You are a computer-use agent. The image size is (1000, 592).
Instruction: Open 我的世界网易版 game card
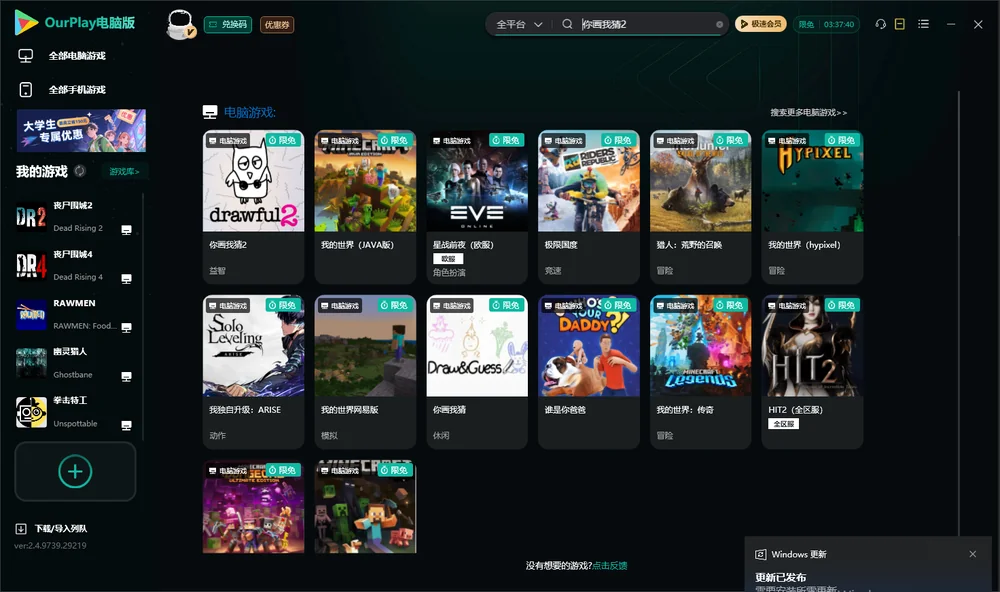pyautogui.click(x=365, y=372)
